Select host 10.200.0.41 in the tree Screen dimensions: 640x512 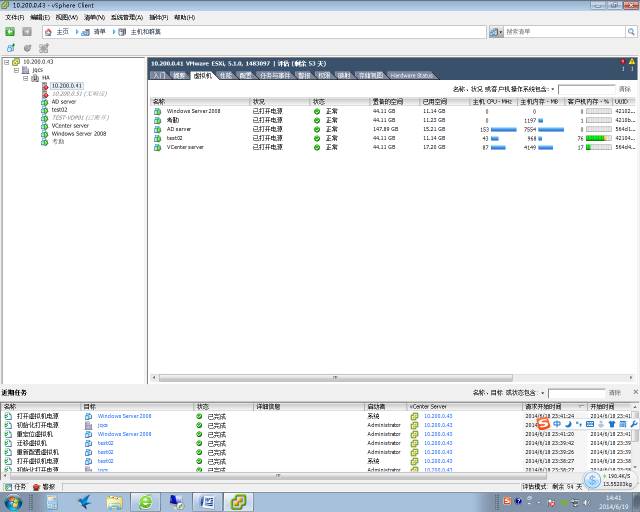[x=67, y=86]
